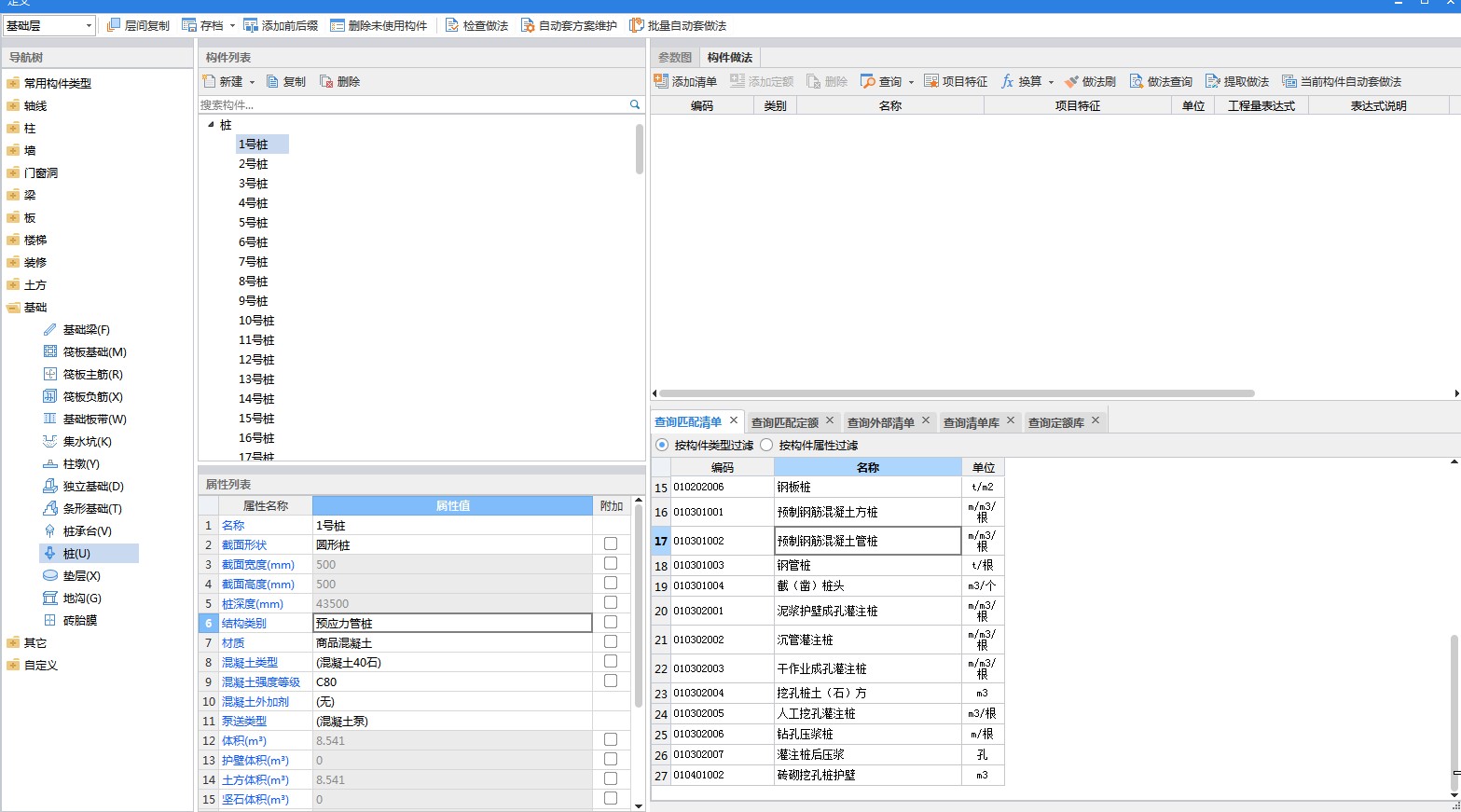Click 删除未使用构件 icon

[x=338, y=25]
